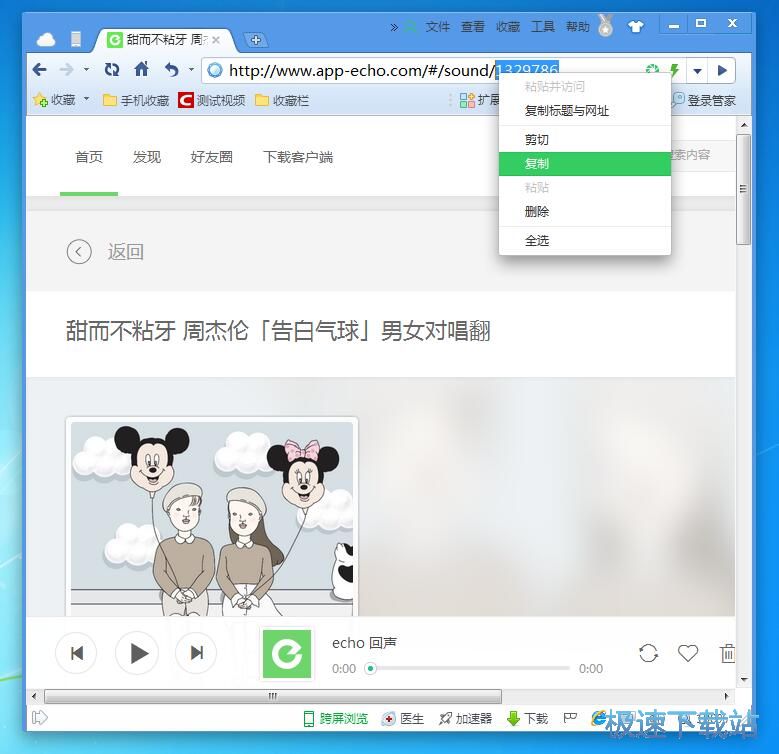Viewport: 779px width, 754px height.
Task: Click the undo closed tab arrow icon
Action: (x=171, y=70)
